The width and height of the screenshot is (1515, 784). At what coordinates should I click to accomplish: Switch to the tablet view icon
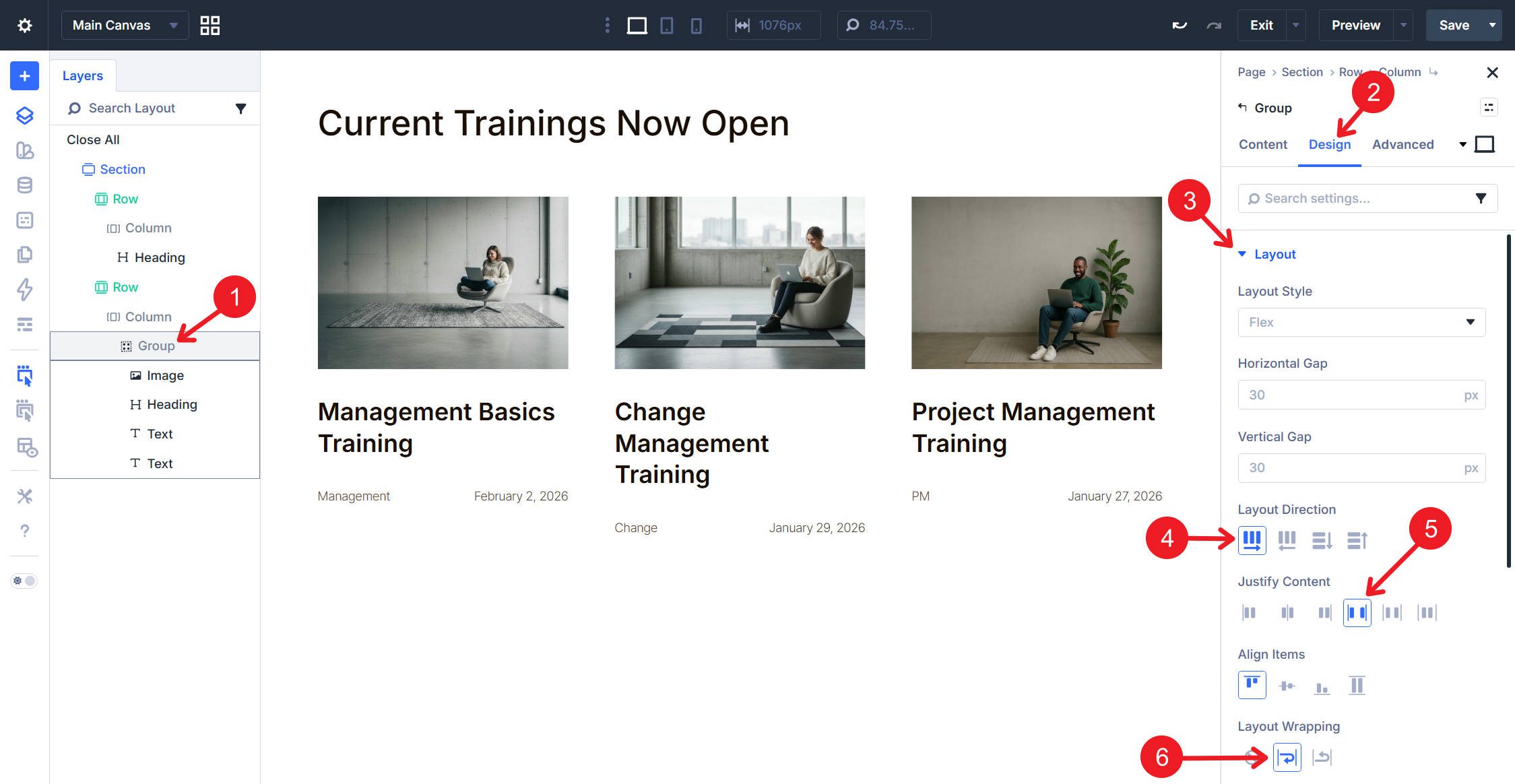tap(666, 26)
